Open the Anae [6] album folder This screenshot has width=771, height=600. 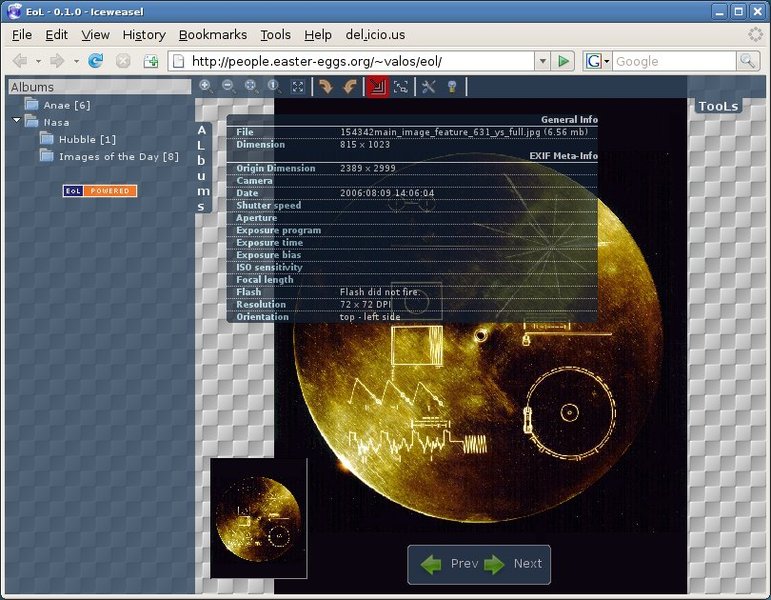(x=58, y=105)
